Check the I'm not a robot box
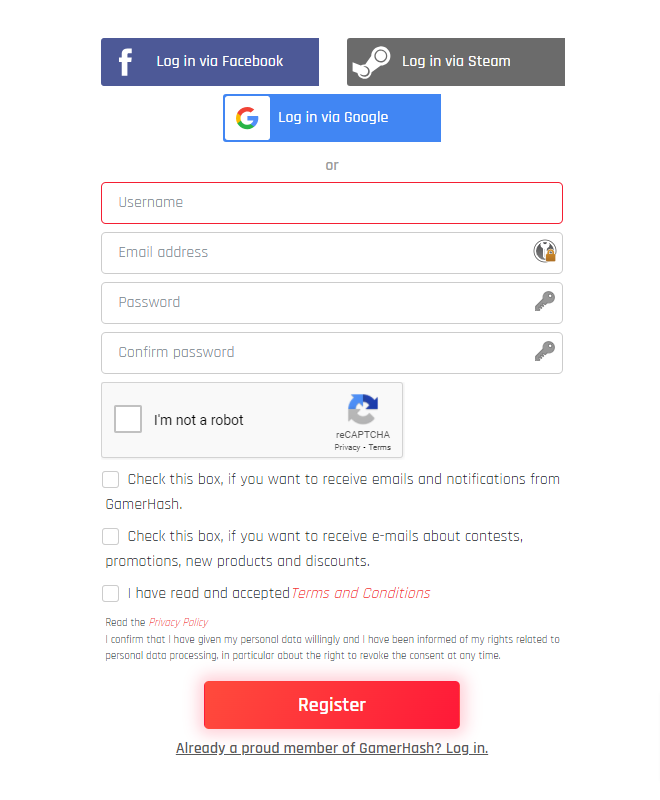 click(128, 419)
